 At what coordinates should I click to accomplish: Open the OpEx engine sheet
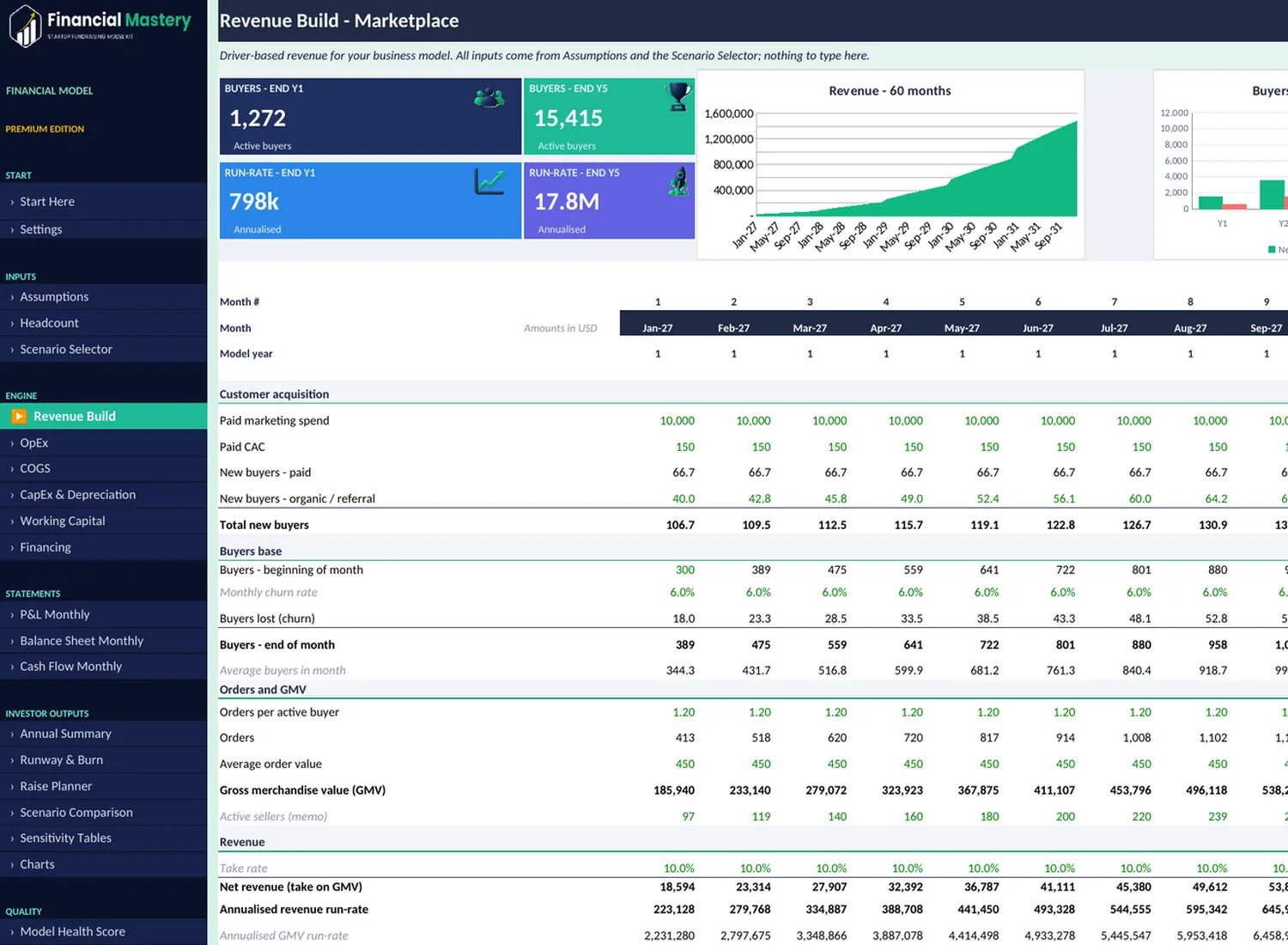coord(104,443)
